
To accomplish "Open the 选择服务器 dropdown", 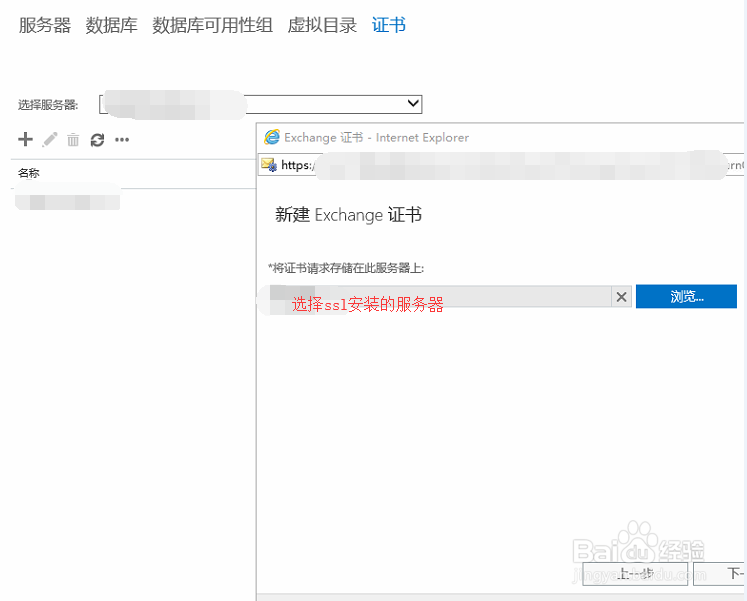I will point(261,104).
